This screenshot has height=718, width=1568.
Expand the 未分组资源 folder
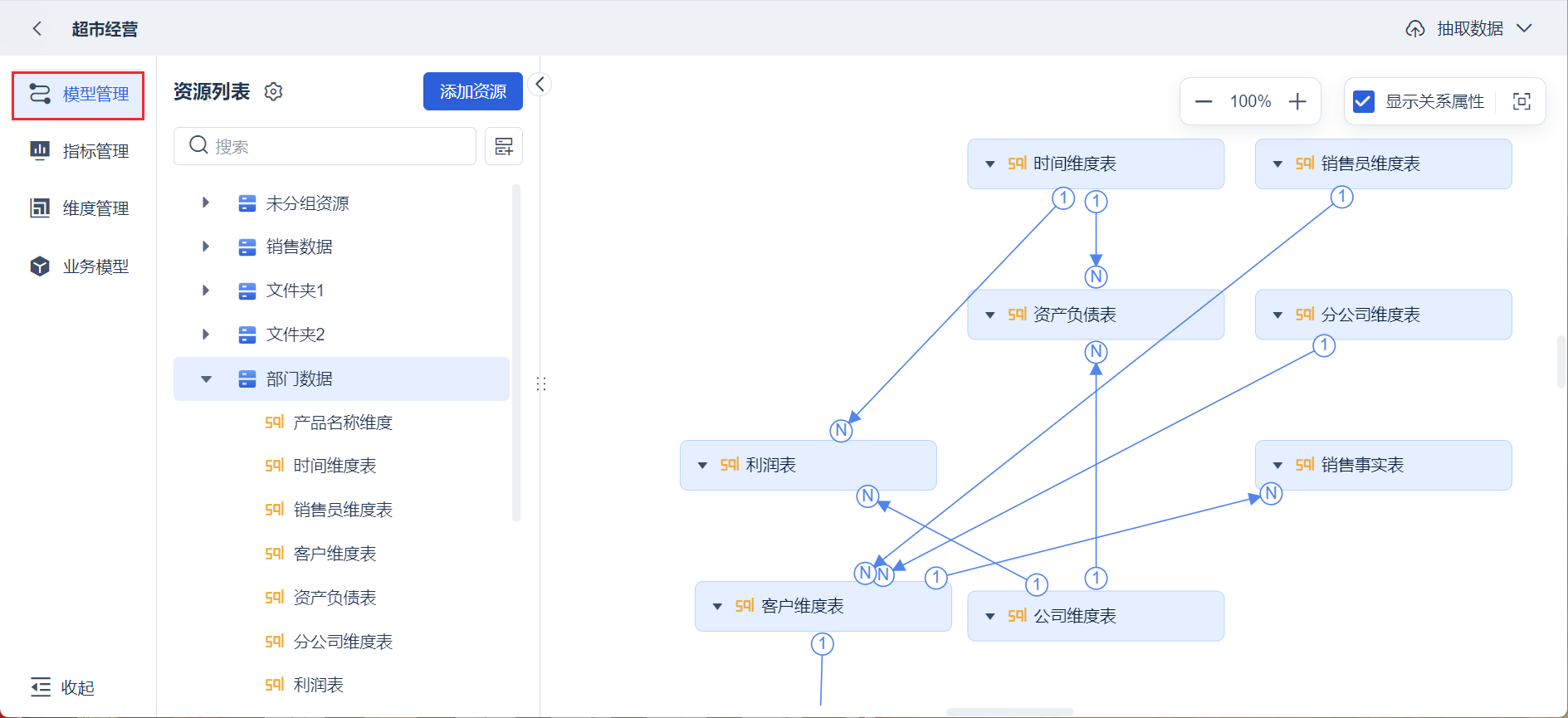(206, 203)
